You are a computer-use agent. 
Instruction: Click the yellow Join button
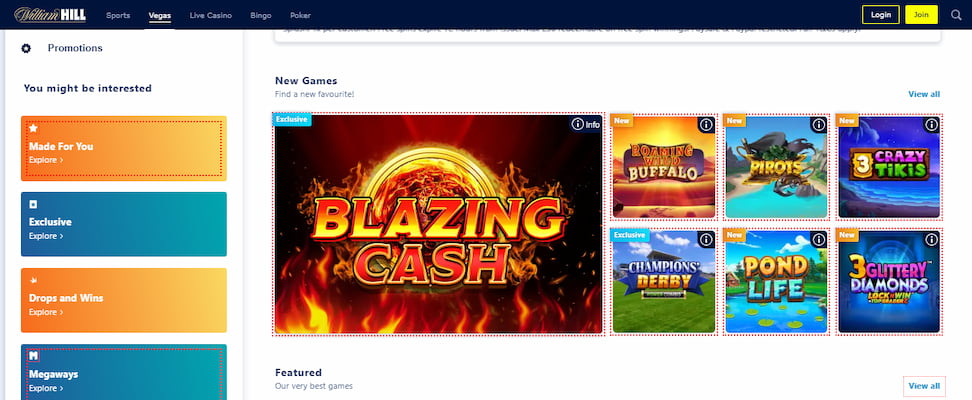coord(921,15)
